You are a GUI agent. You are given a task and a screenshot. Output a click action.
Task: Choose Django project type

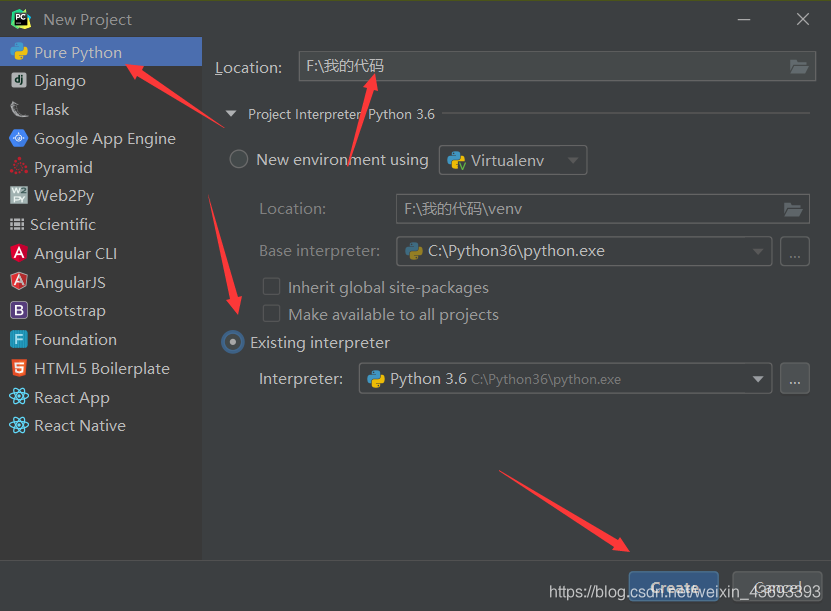pyautogui.click(x=101, y=81)
